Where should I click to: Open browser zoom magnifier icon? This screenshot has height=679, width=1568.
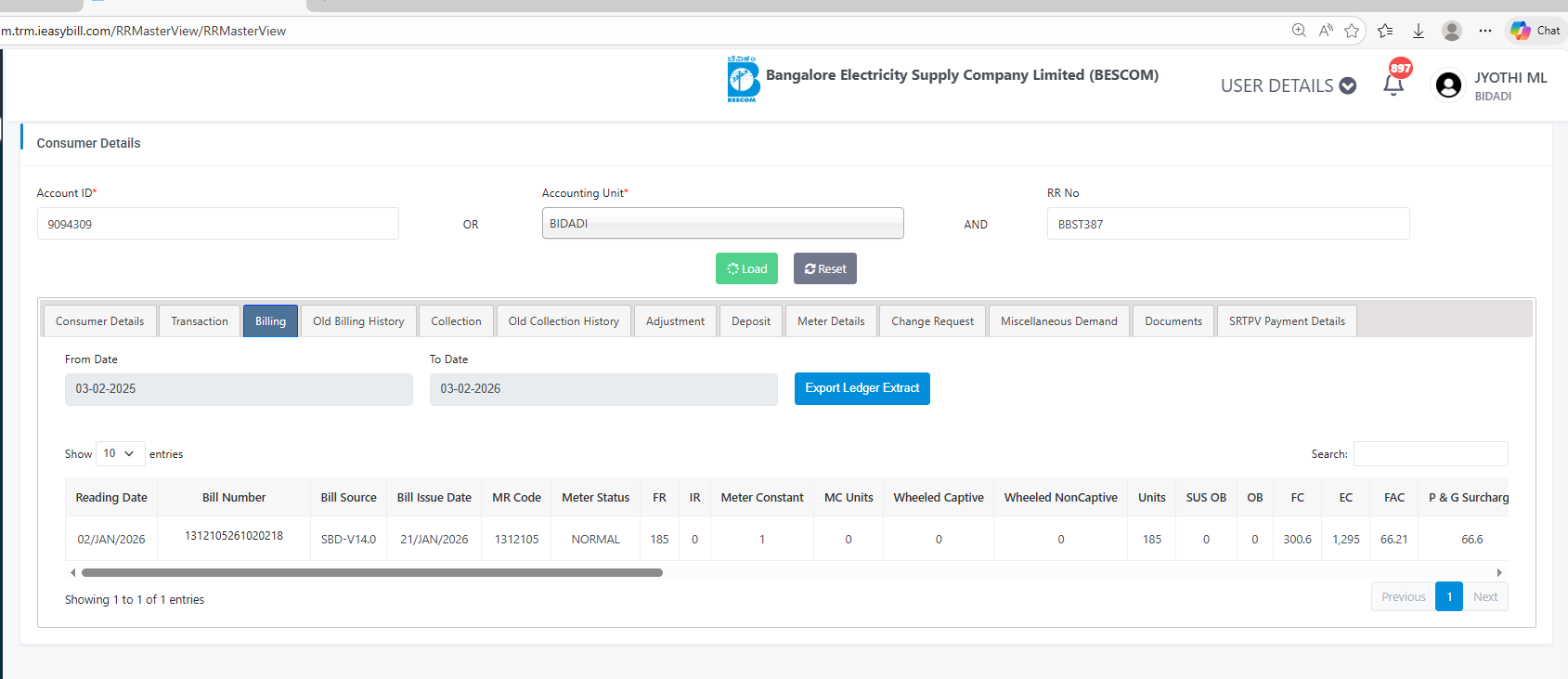(1299, 31)
